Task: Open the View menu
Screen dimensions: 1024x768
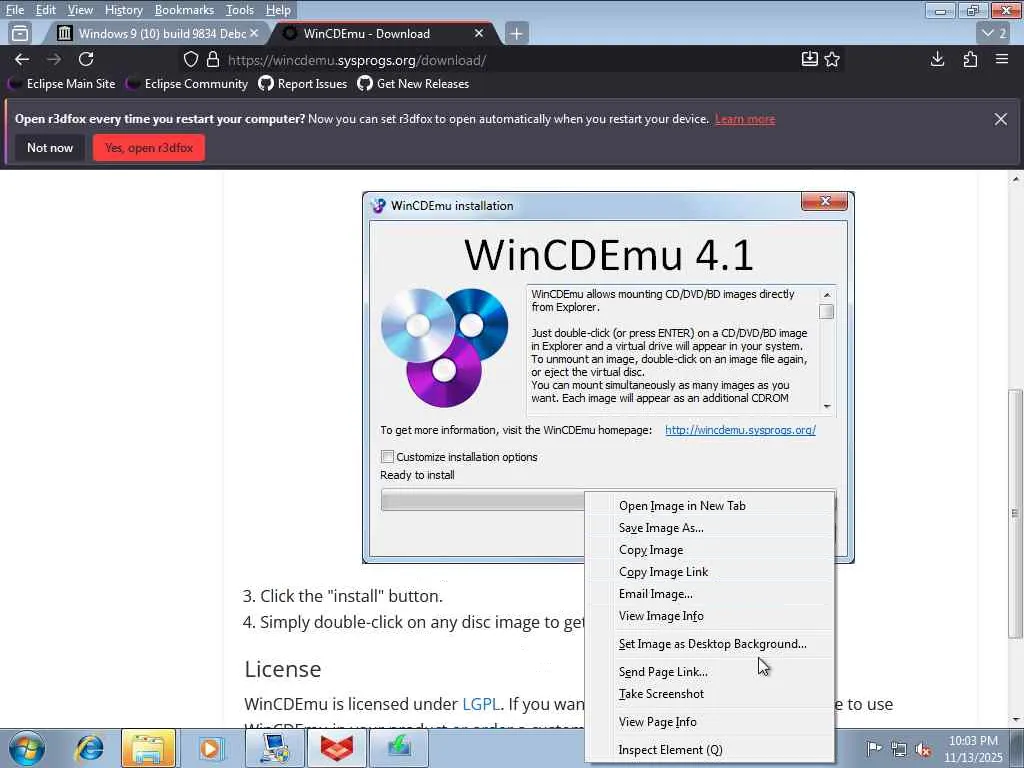Action: [x=80, y=10]
